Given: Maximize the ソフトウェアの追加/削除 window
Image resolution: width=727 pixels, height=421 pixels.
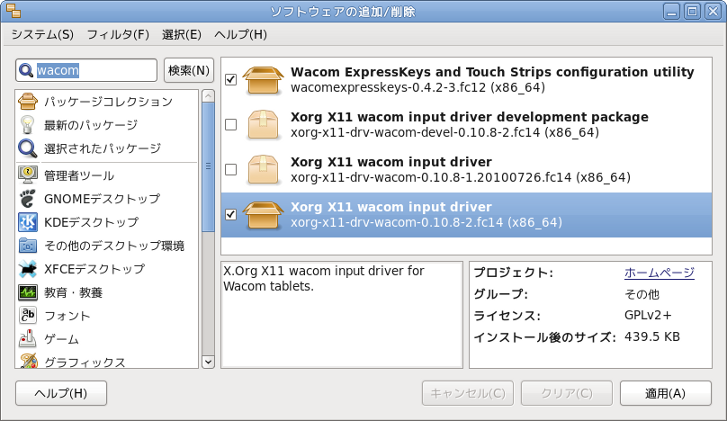Looking at the screenshot, I should tap(692, 11).
